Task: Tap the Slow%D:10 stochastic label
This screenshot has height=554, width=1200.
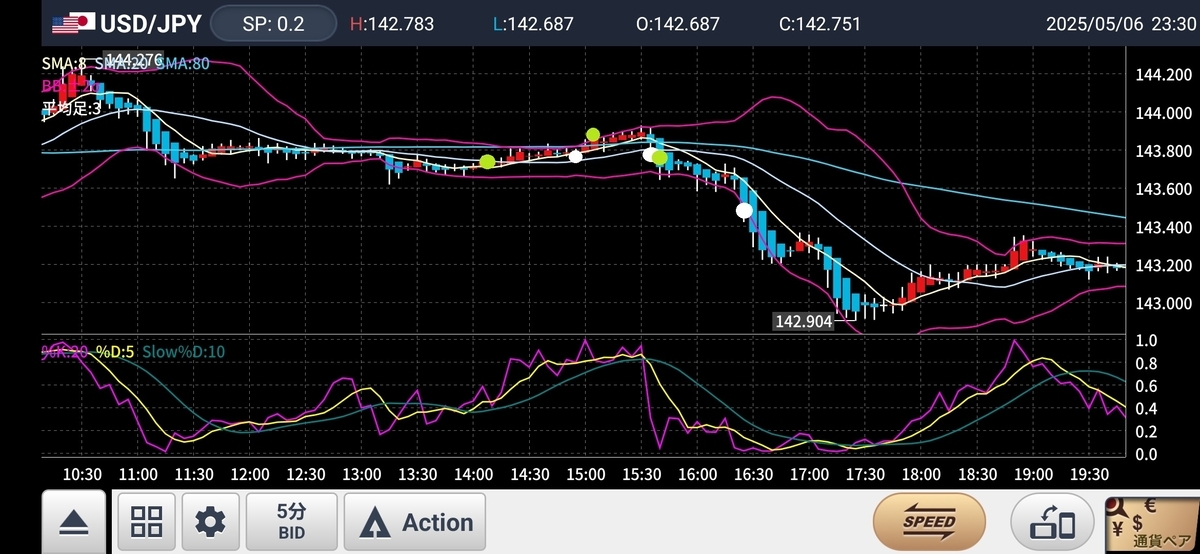Action: [x=185, y=351]
